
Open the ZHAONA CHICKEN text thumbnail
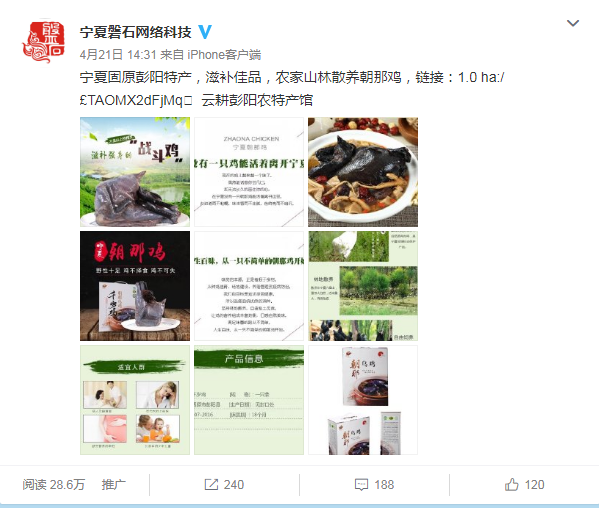pyautogui.click(x=249, y=172)
